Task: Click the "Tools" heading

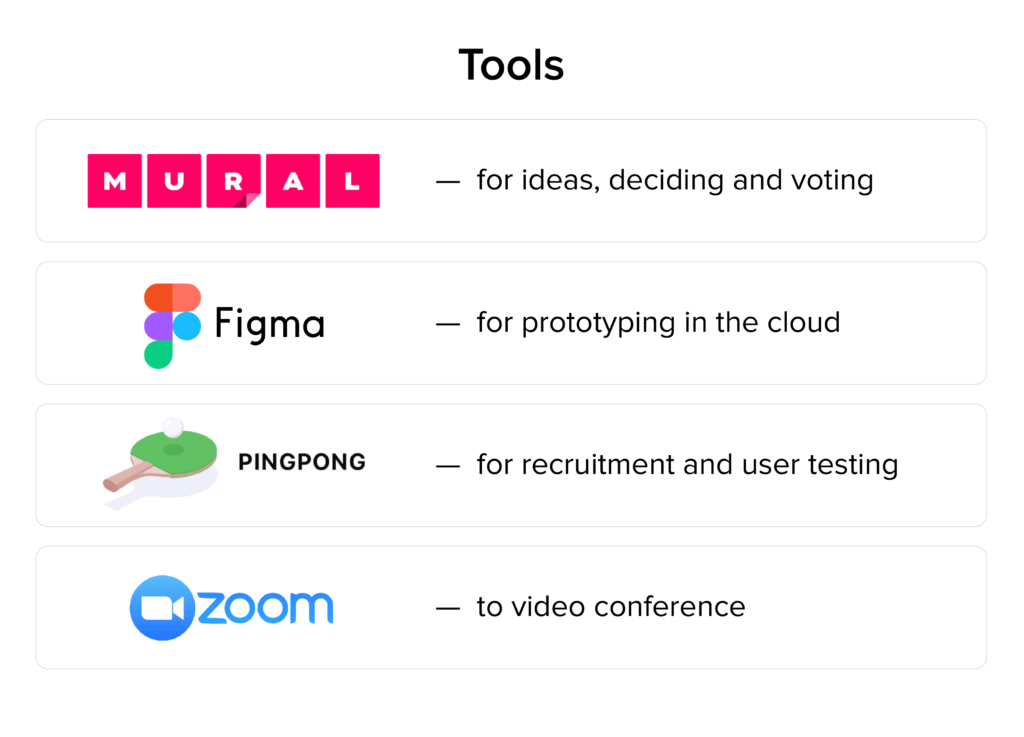Action: (x=511, y=66)
